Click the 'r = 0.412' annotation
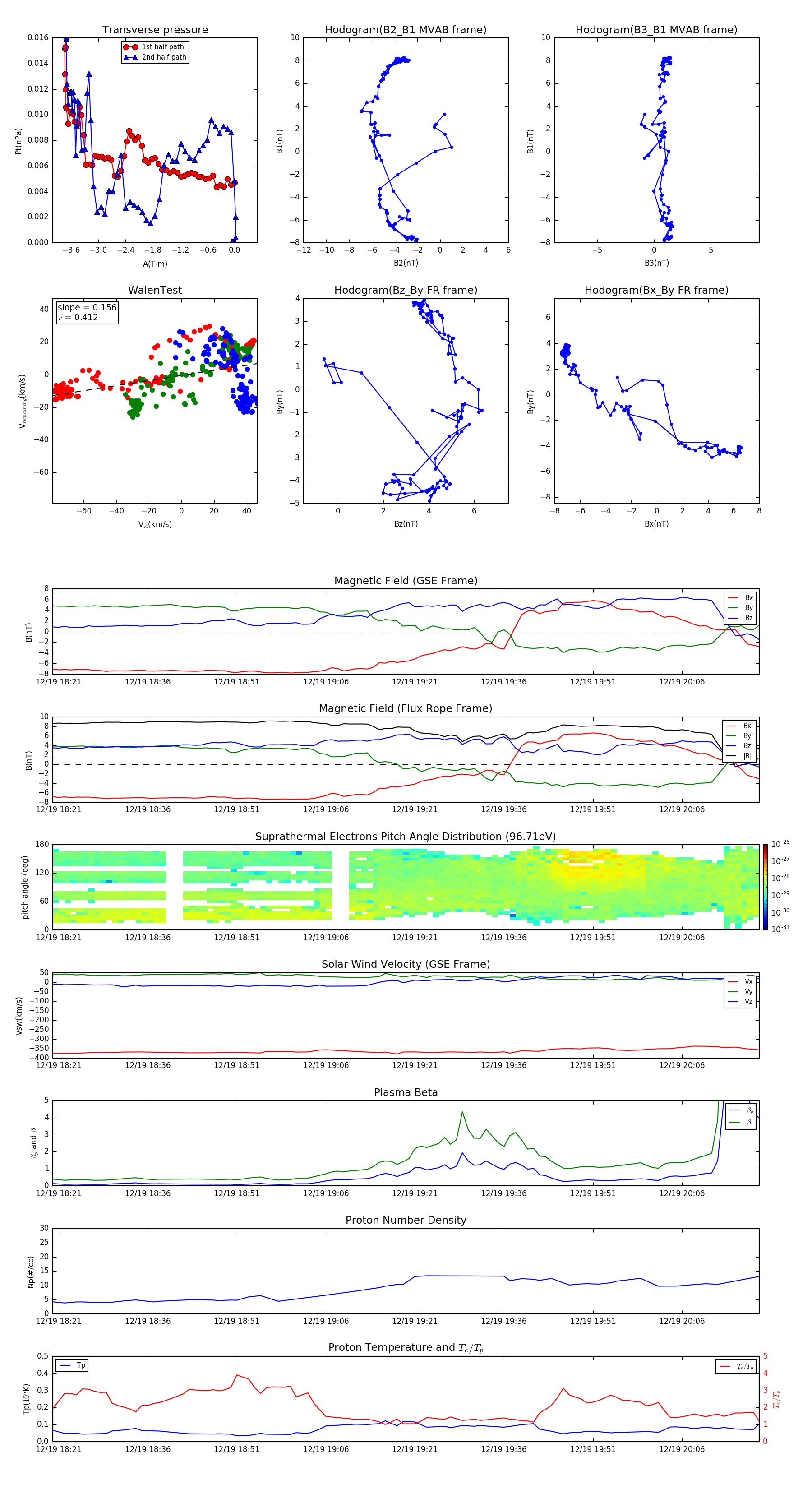The height and width of the screenshot is (1489, 812). tap(78, 317)
